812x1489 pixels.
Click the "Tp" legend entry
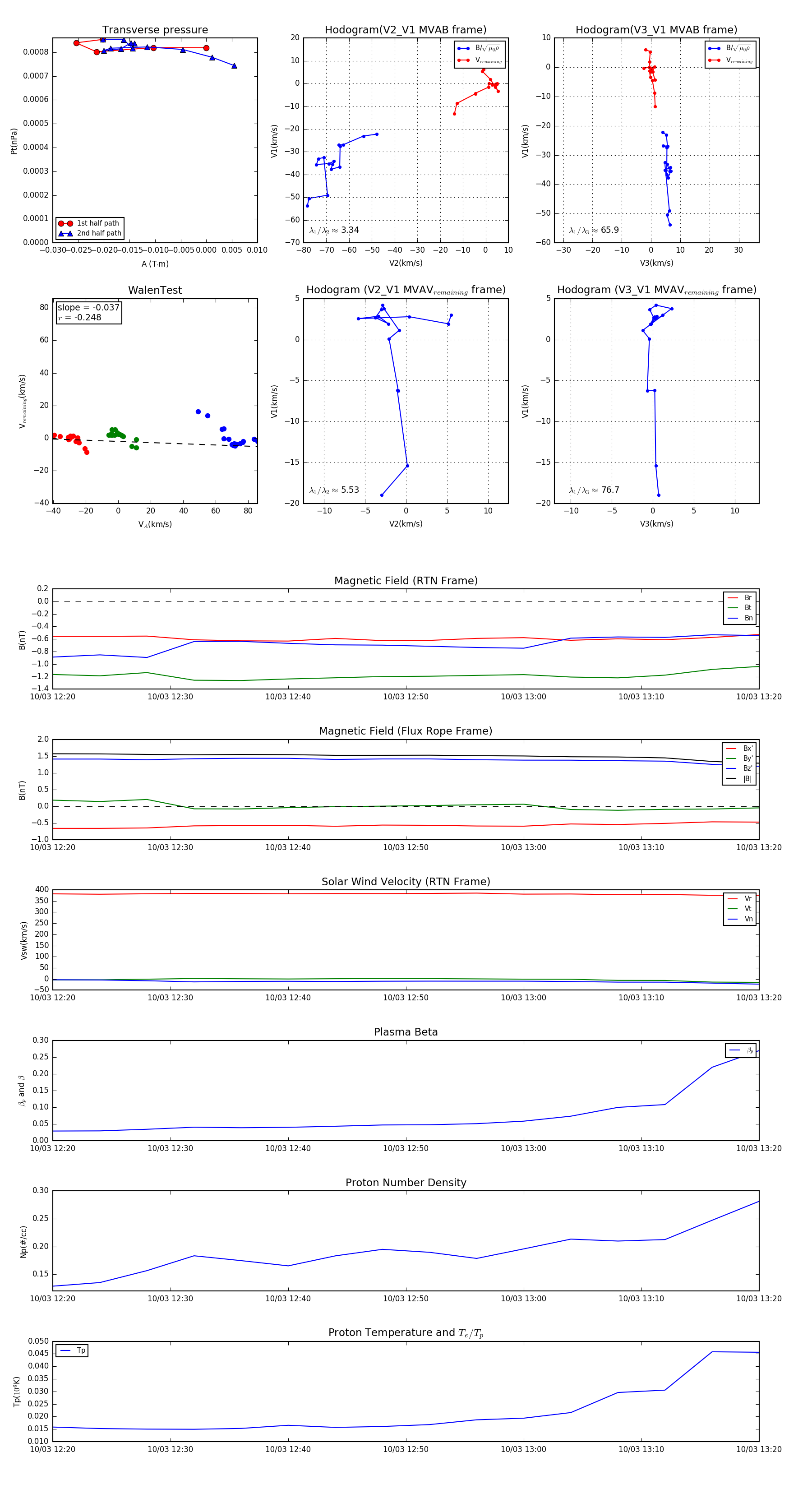72,1350
